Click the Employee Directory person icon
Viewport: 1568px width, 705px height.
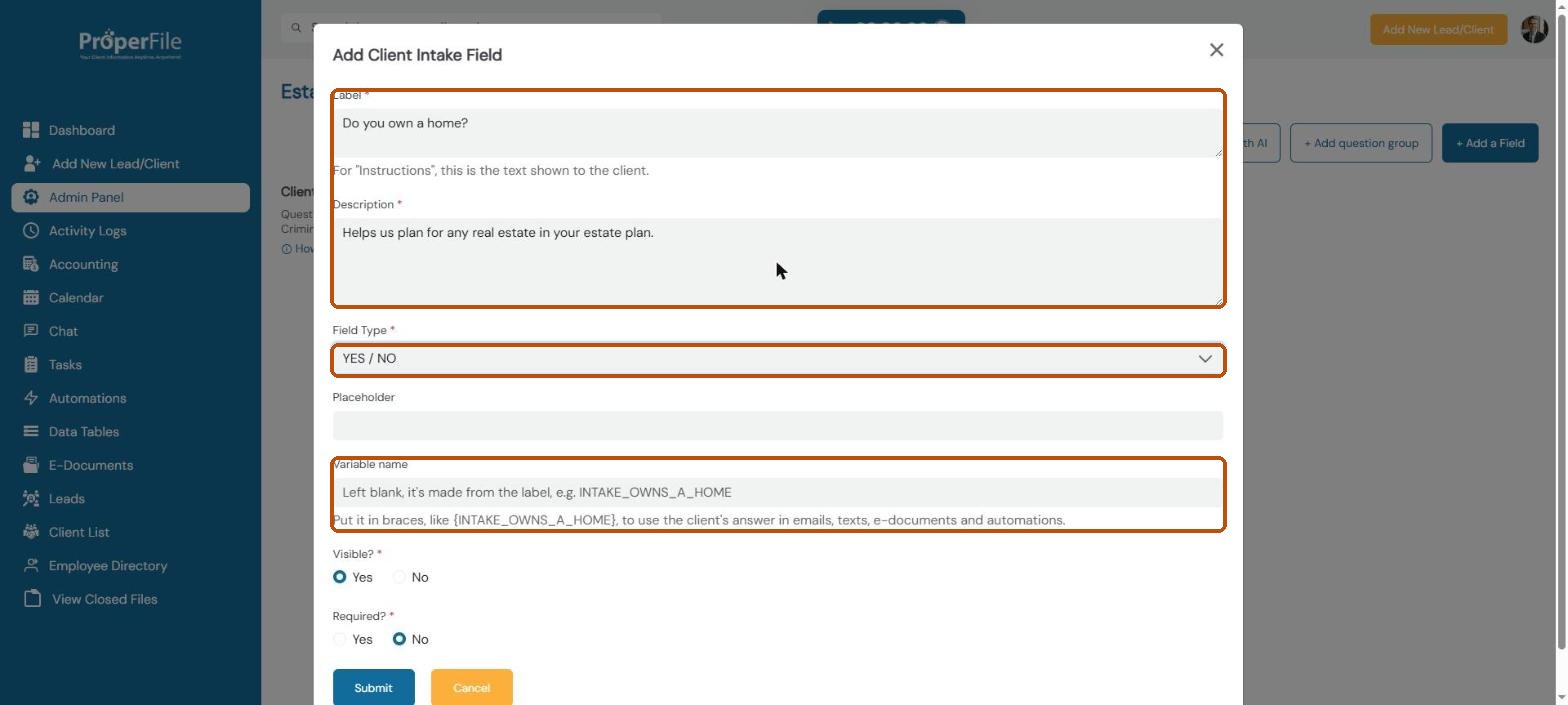click(31, 566)
